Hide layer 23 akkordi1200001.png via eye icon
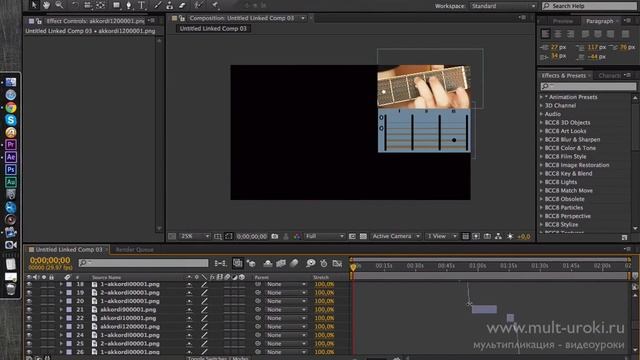 (29, 327)
